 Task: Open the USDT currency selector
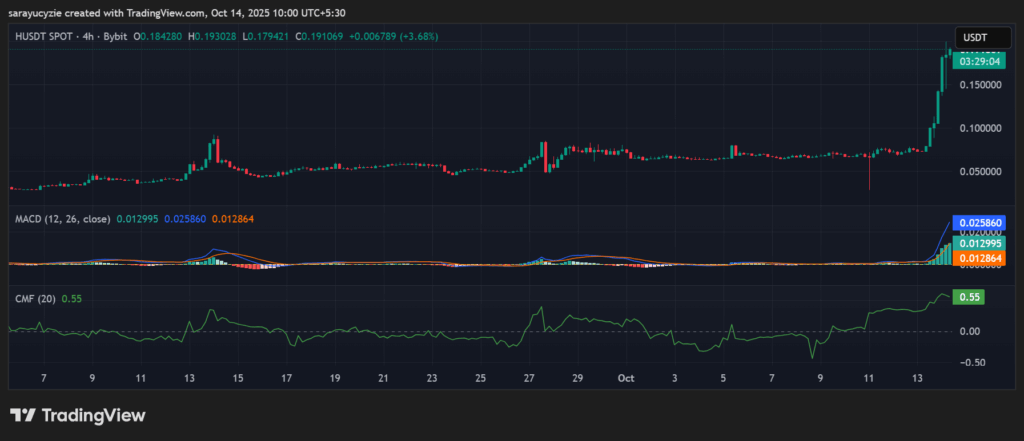click(974, 37)
